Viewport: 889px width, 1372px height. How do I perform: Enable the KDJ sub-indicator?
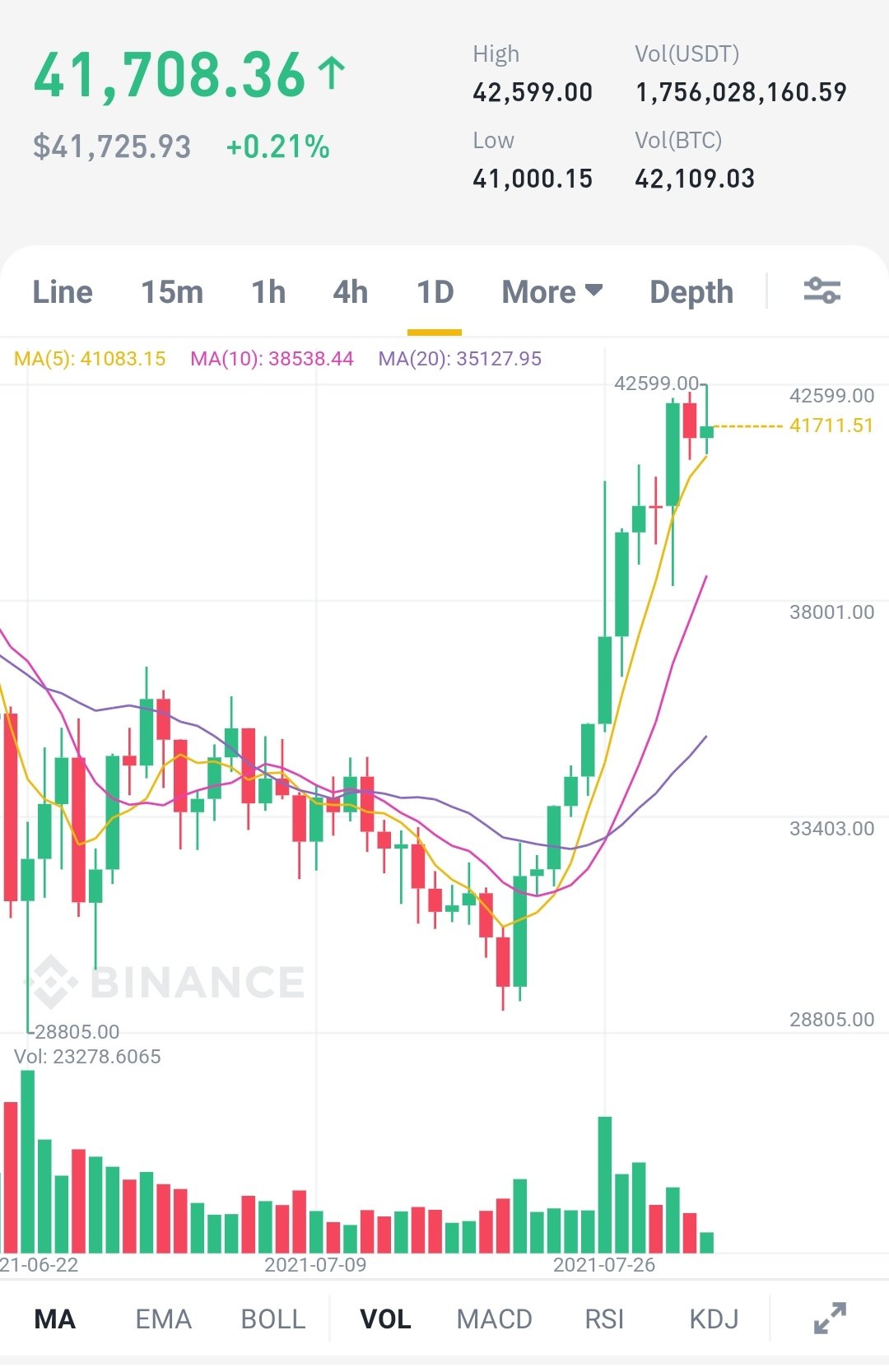point(714,1319)
